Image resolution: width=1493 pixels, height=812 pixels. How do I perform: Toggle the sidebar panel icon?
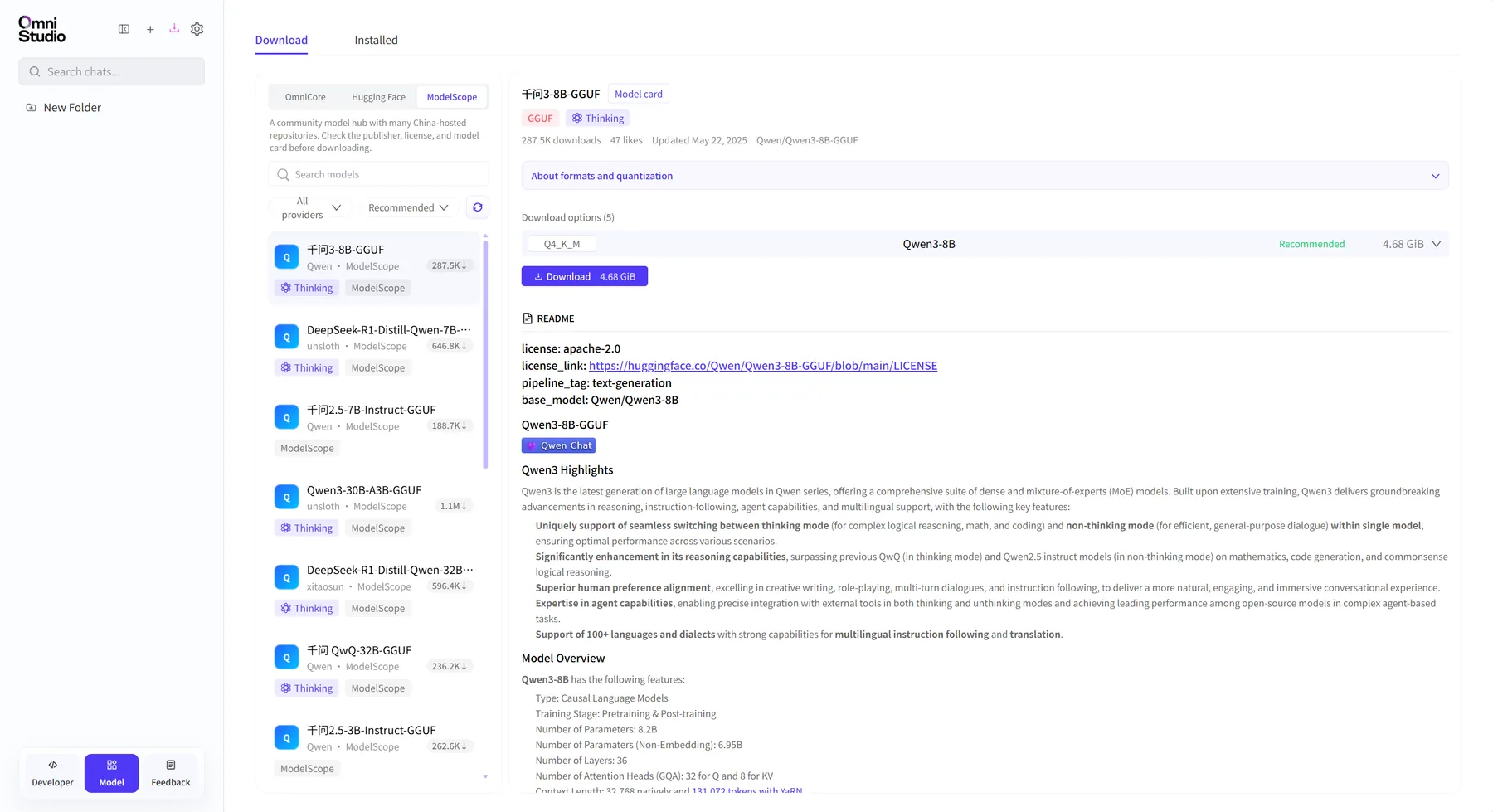pyautogui.click(x=124, y=29)
